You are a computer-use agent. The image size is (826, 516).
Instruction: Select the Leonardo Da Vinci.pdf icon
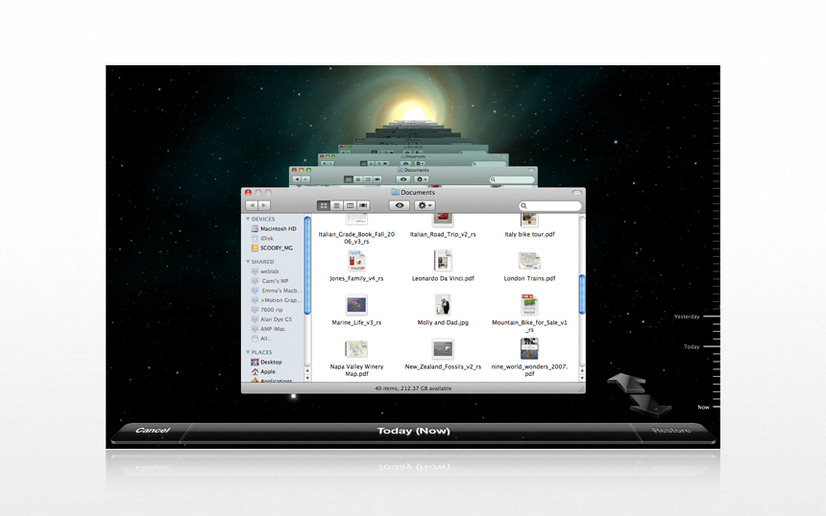coord(443,261)
